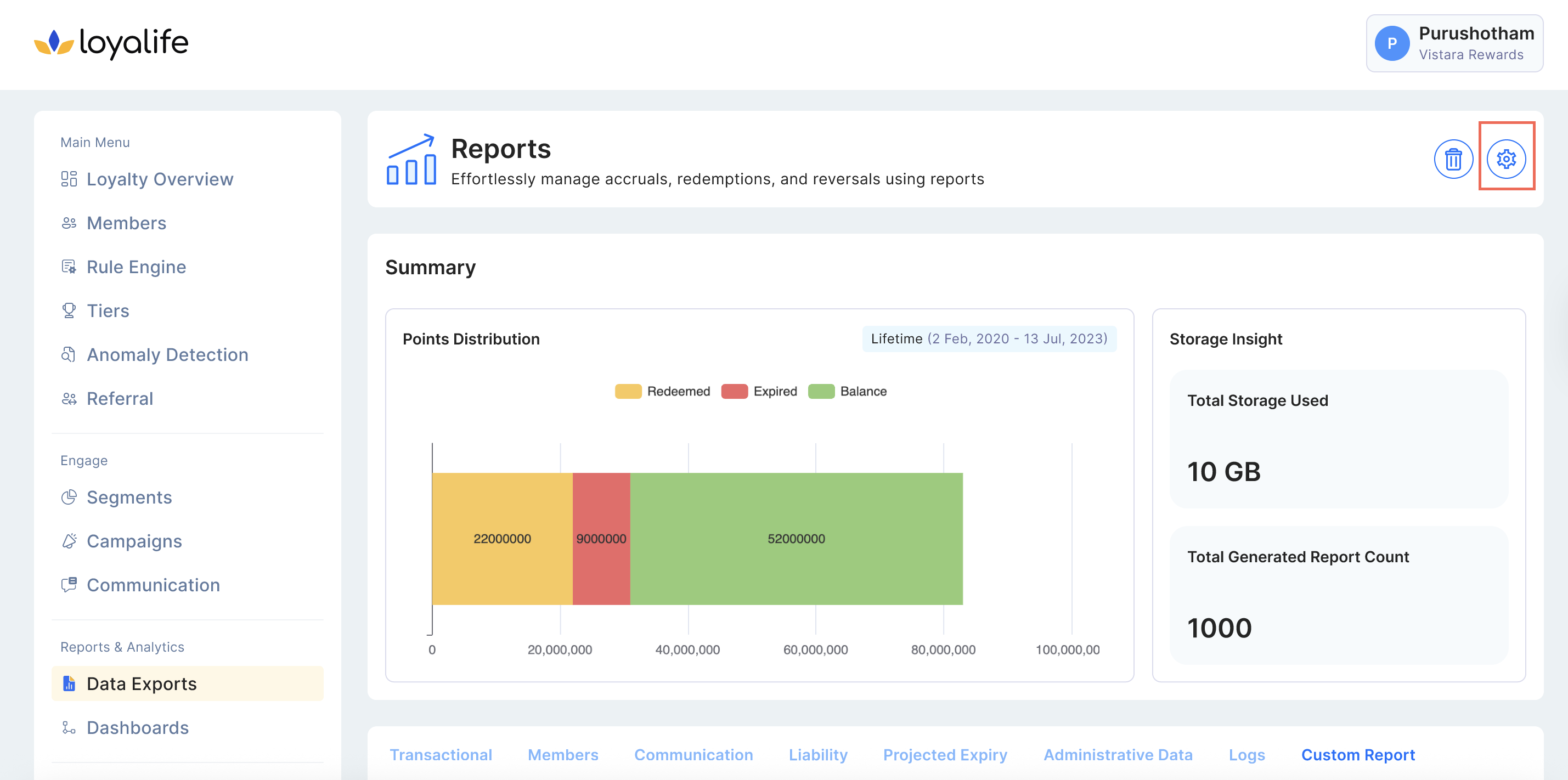This screenshot has height=780, width=1568.
Task: Click the Anomaly Detection sidebar icon
Action: (69, 354)
